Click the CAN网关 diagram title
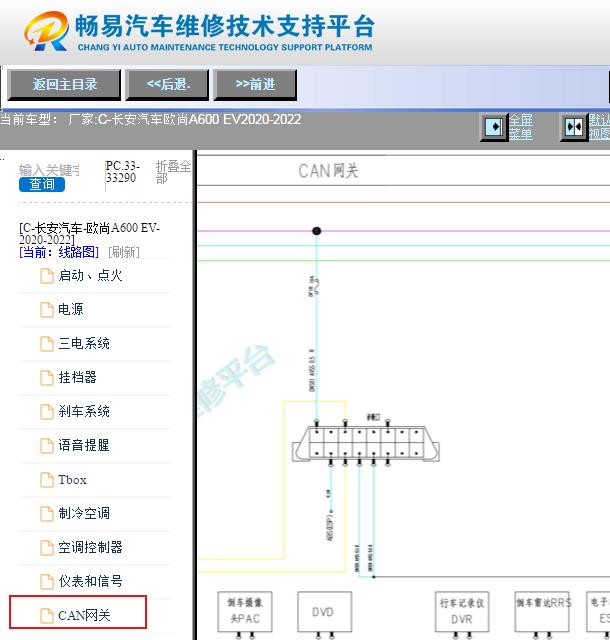 (x=328, y=171)
